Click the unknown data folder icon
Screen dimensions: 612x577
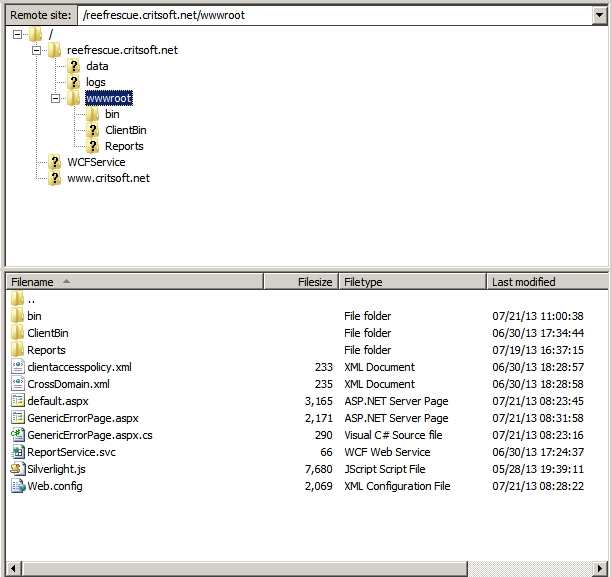tap(73, 66)
